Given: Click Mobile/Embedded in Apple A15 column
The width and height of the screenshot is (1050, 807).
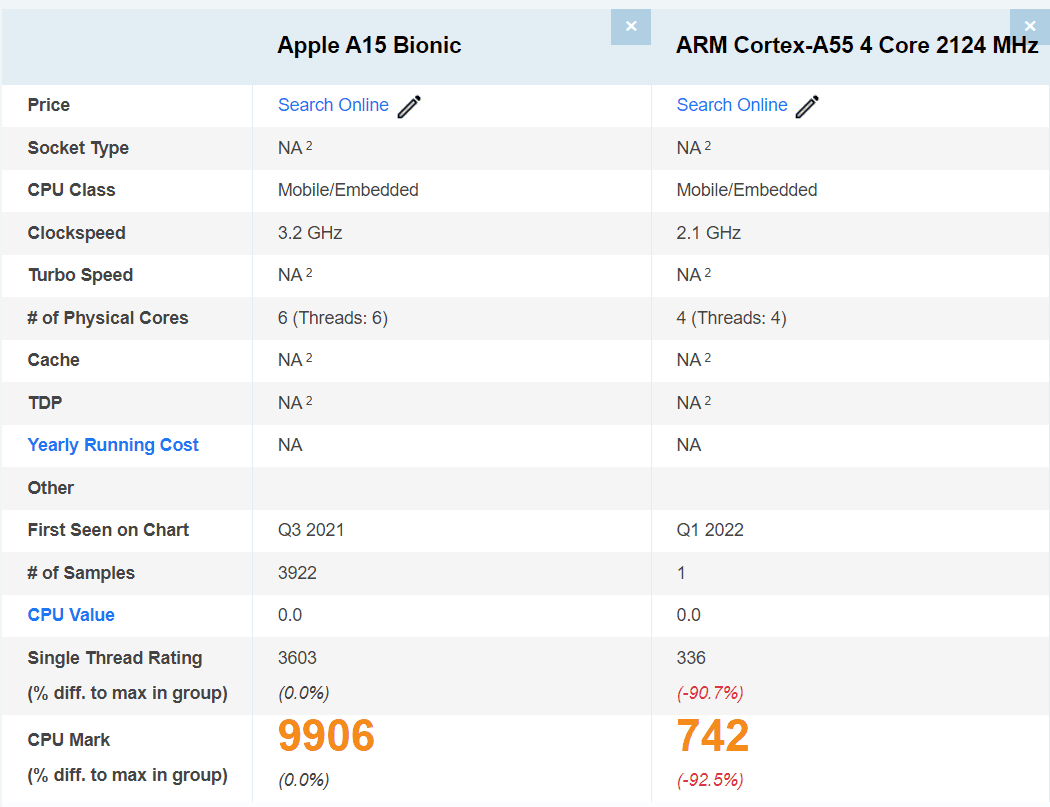Looking at the screenshot, I should (348, 190).
